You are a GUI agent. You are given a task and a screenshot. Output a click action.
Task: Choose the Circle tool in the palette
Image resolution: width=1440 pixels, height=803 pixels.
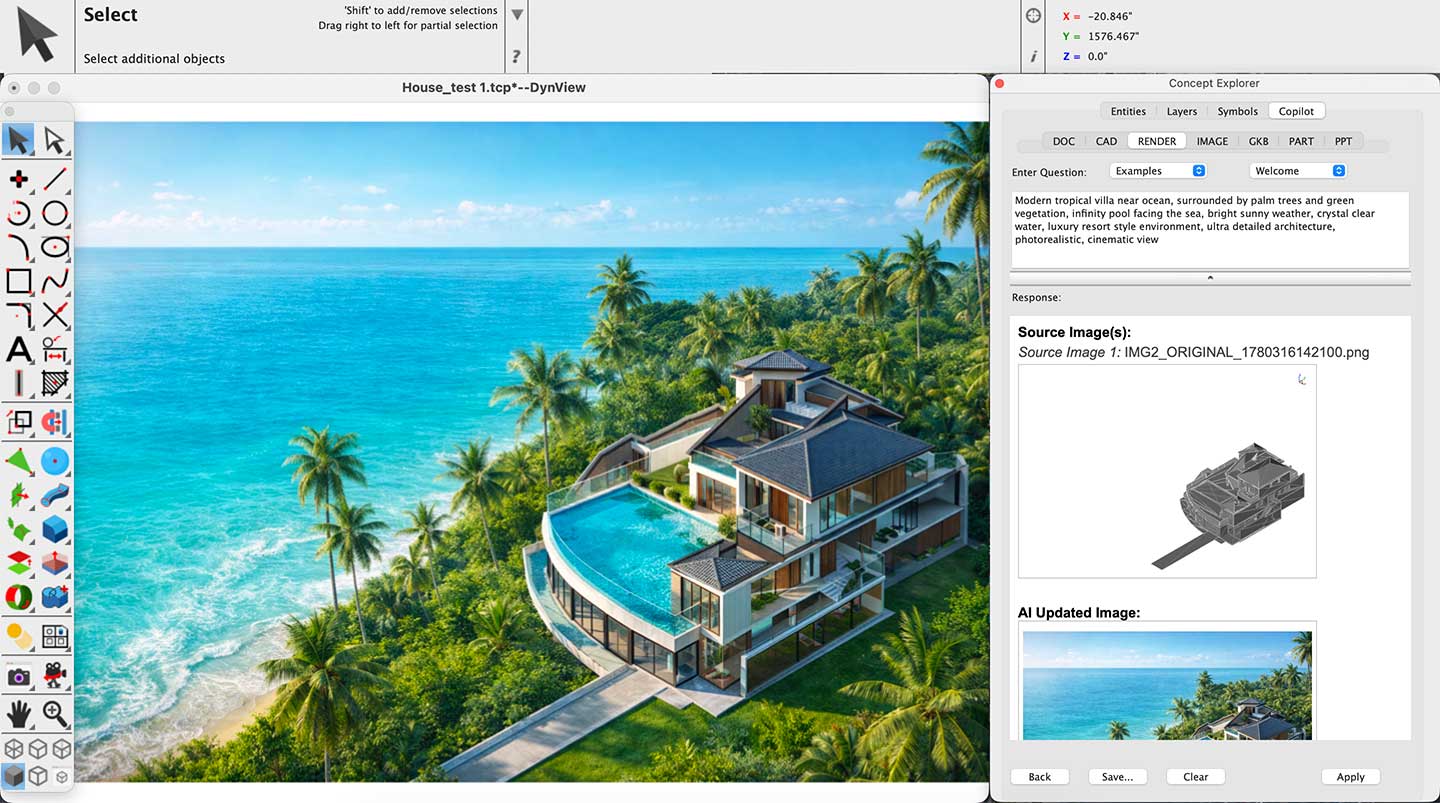click(55, 213)
